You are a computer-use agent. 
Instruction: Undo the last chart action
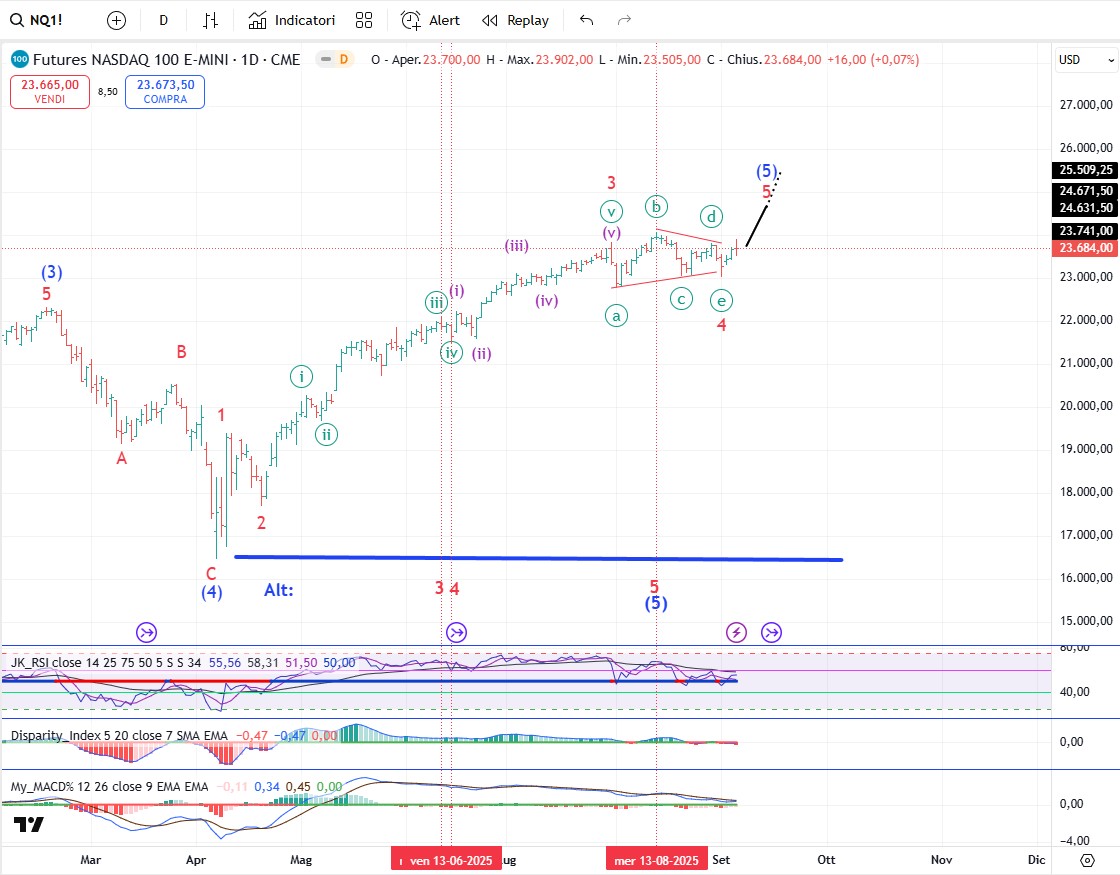point(586,21)
